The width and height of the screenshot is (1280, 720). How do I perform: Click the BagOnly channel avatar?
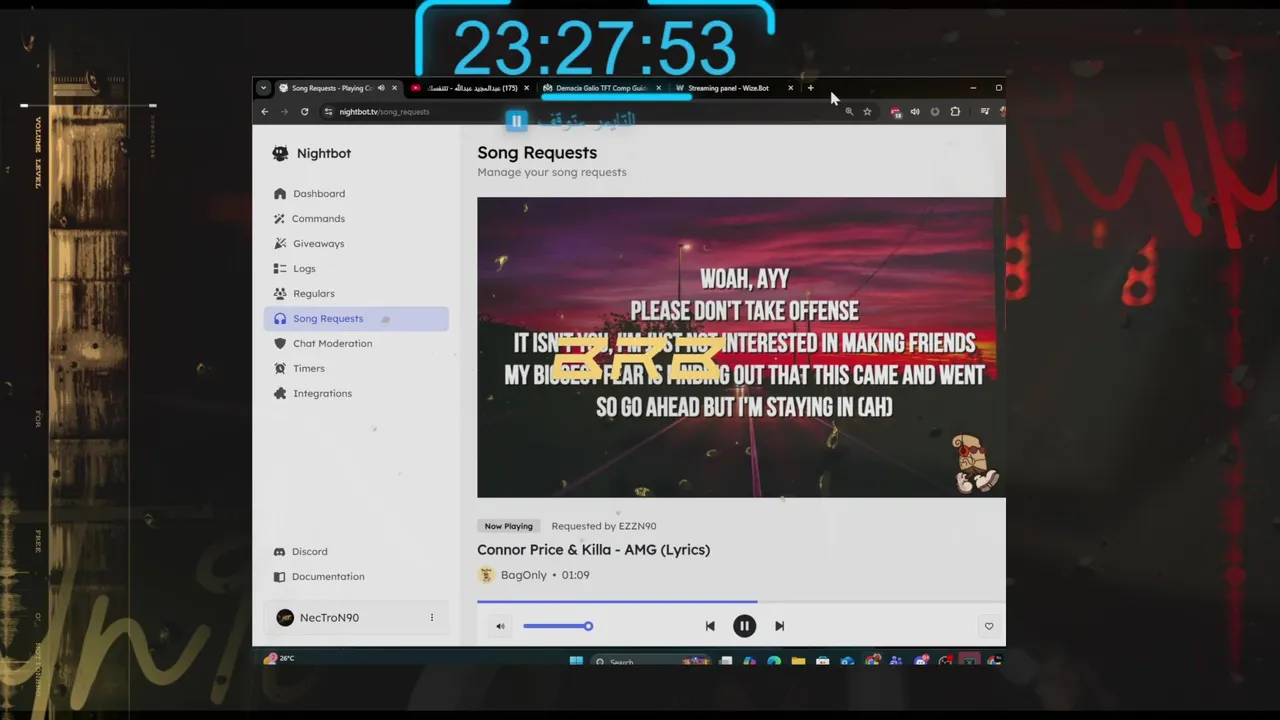[x=486, y=575]
